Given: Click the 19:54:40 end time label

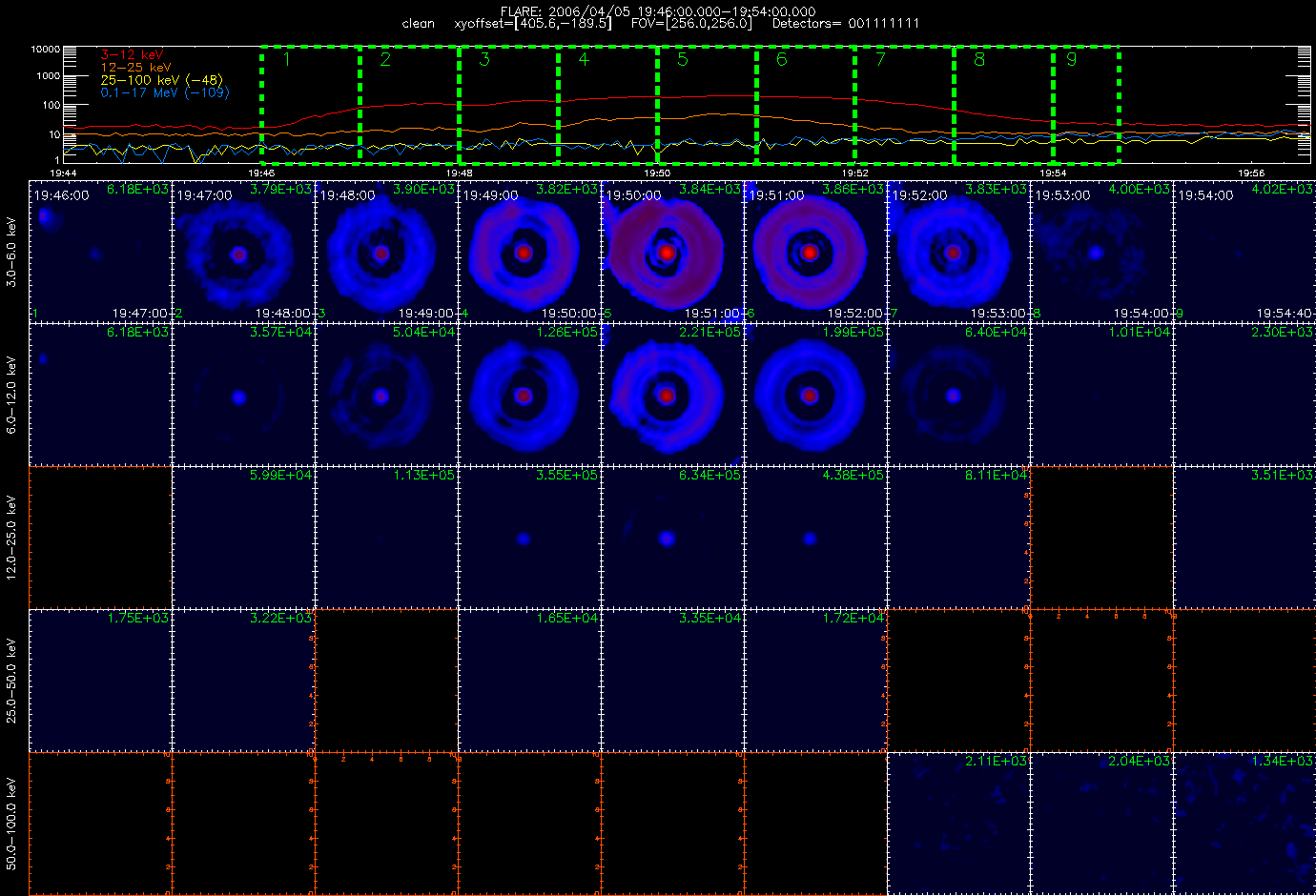Looking at the screenshot, I should pos(1285,314).
